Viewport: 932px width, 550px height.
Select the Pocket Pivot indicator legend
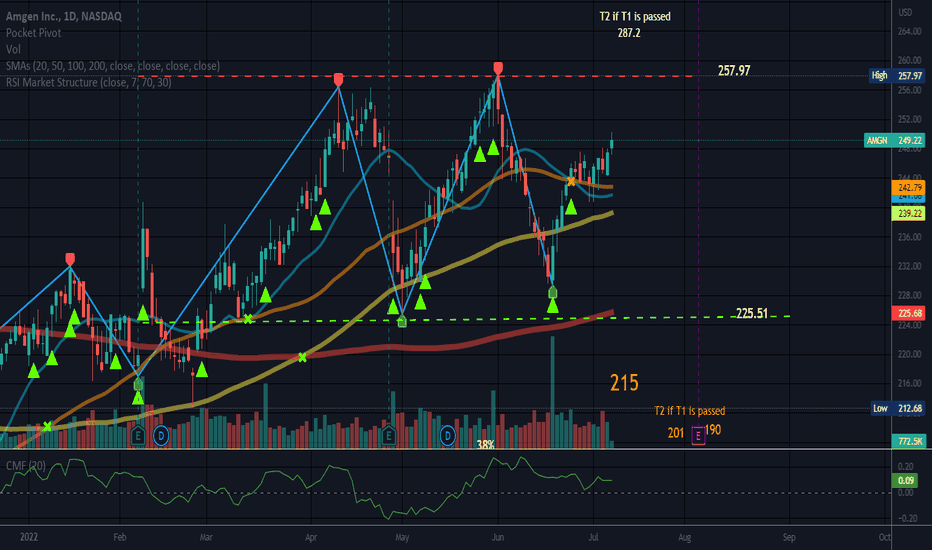33,33
